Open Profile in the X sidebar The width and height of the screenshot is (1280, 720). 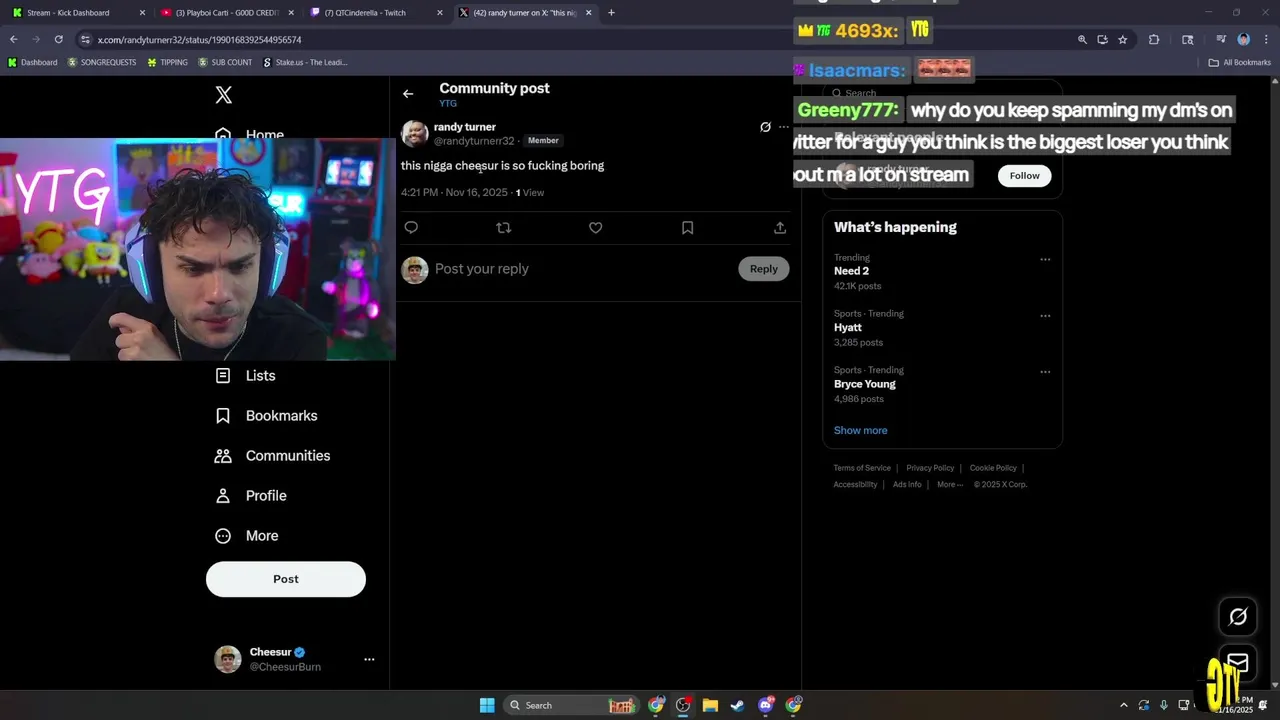[251, 496]
